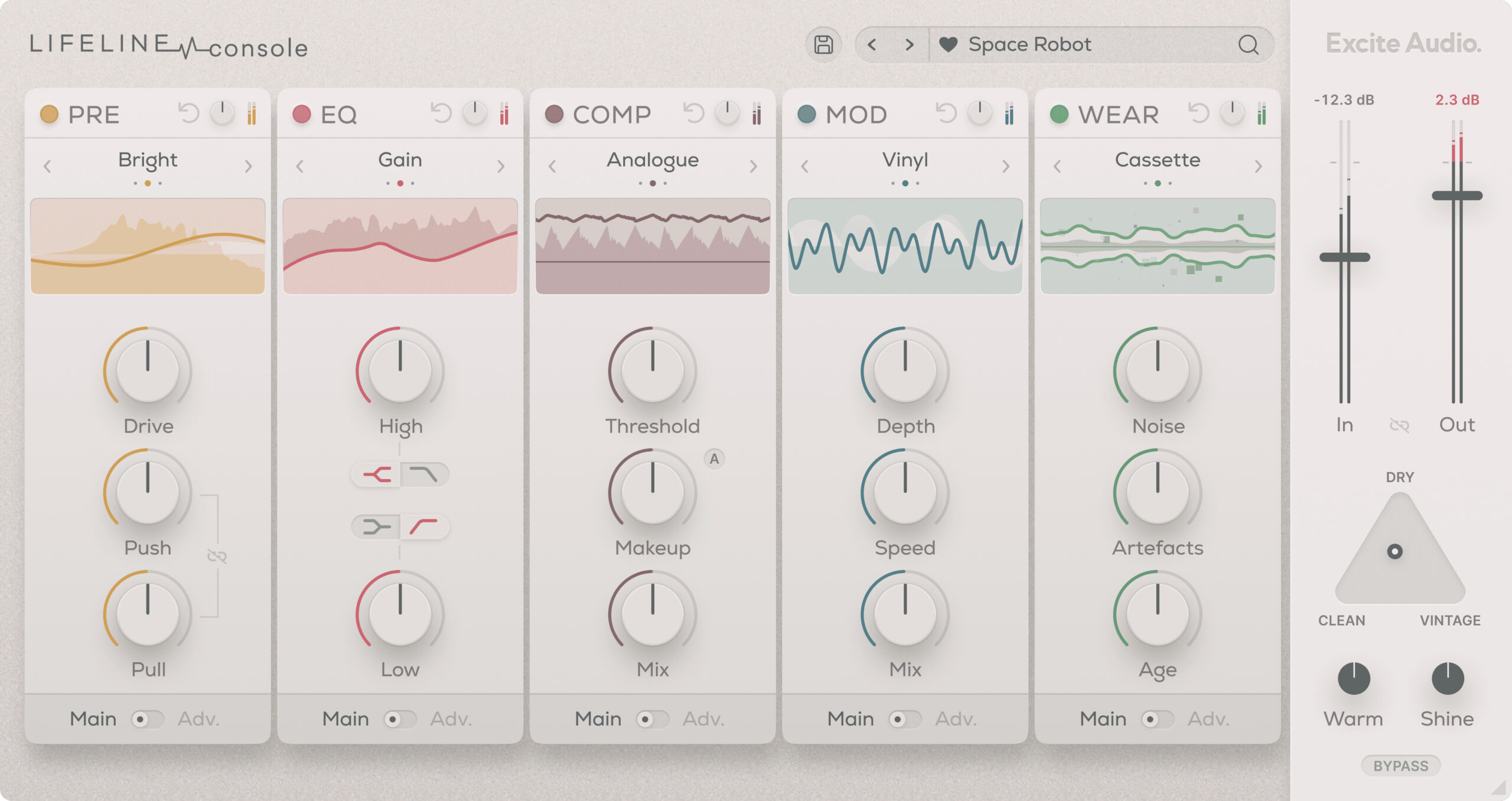Click the In/Out fader link icon
The width and height of the screenshot is (1512, 801).
pyautogui.click(x=1399, y=425)
